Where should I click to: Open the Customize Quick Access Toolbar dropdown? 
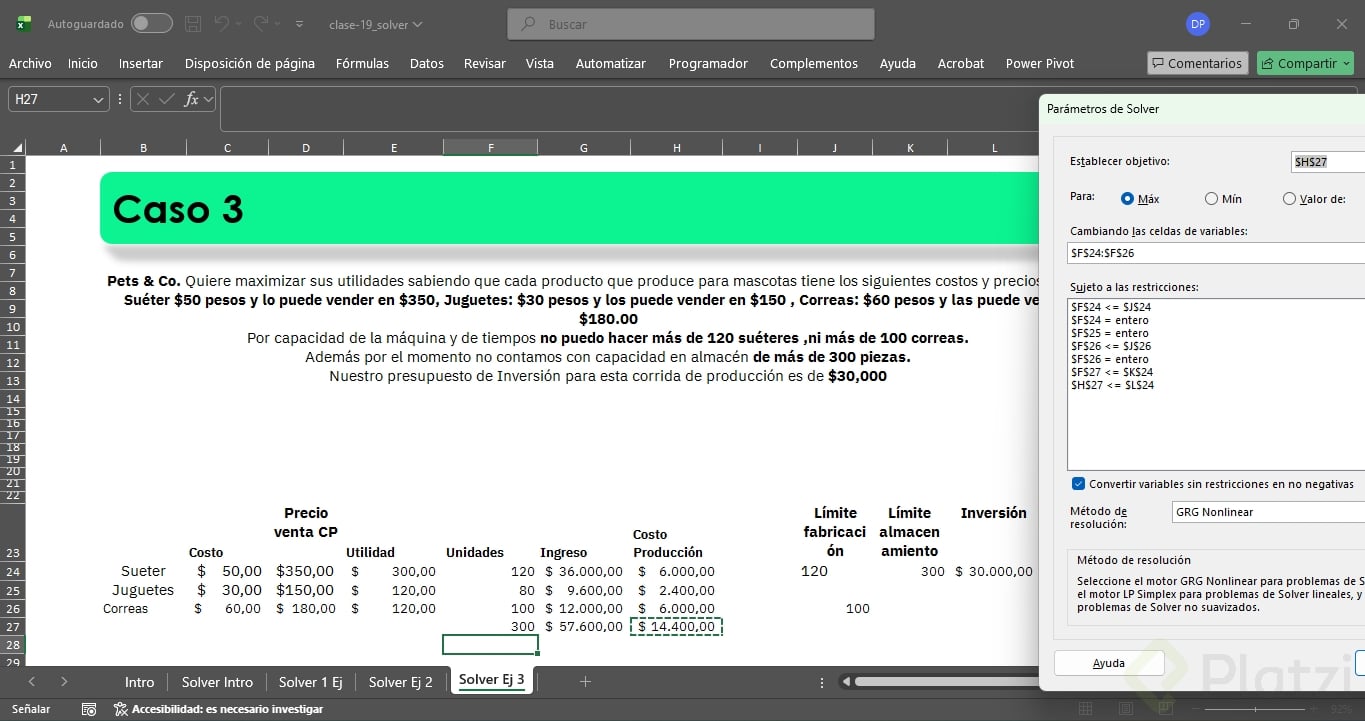pos(300,23)
